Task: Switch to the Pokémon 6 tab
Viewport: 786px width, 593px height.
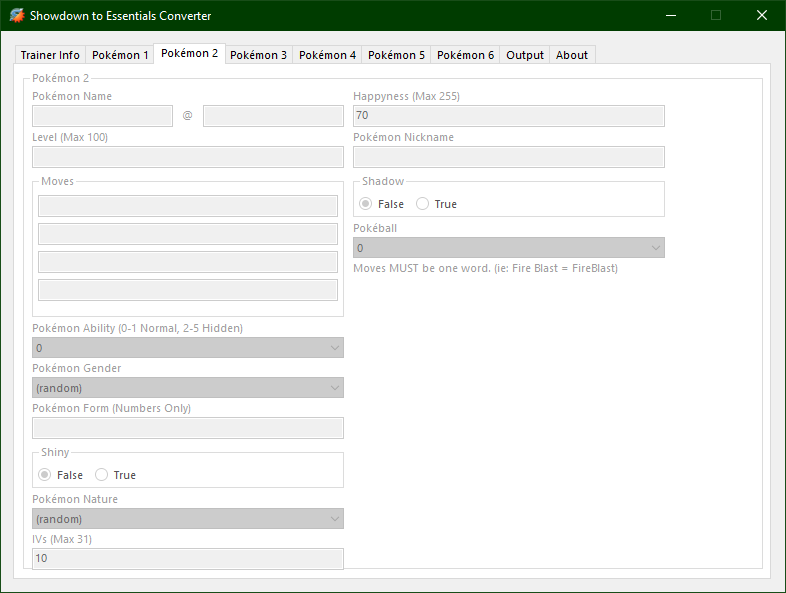Action: [x=465, y=55]
